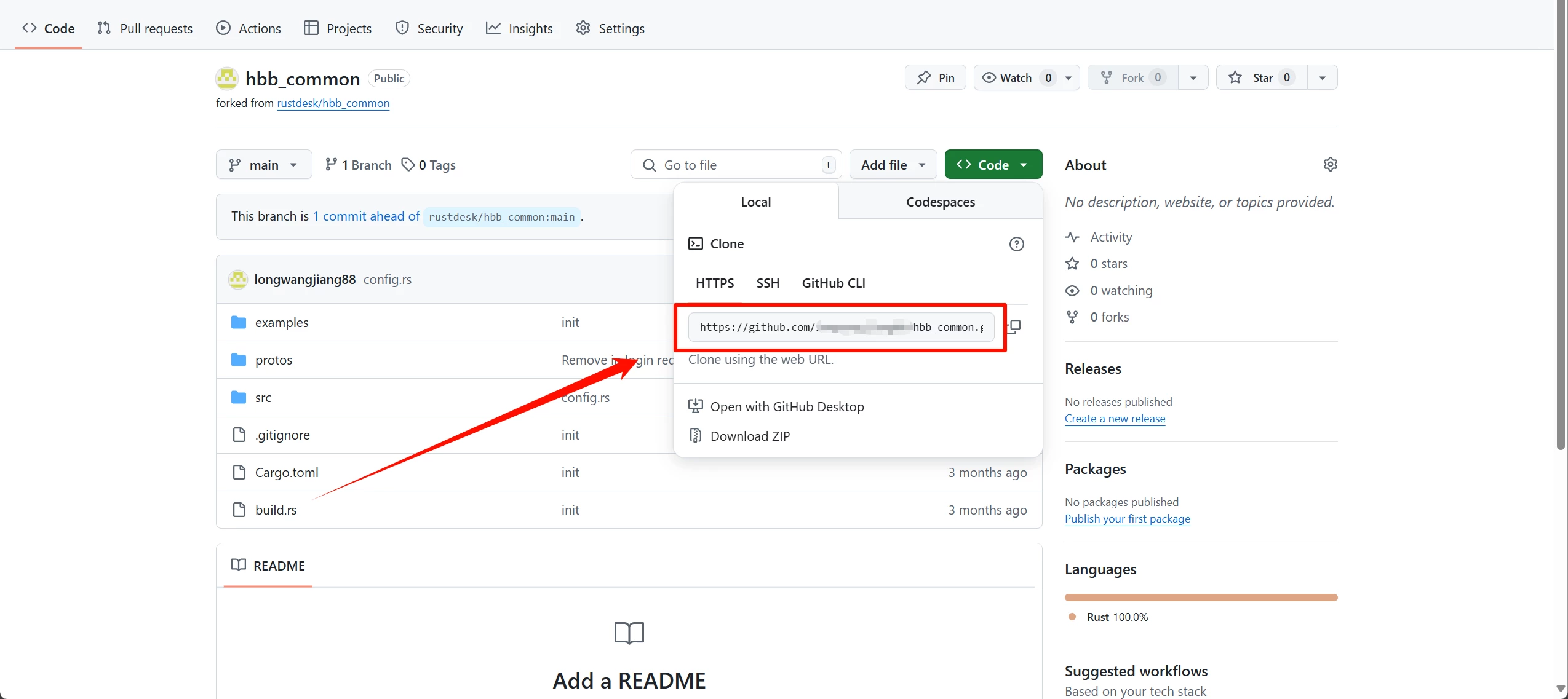
Task: Open Download ZIP option
Action: pyautogui.click(x=749, y=436)
